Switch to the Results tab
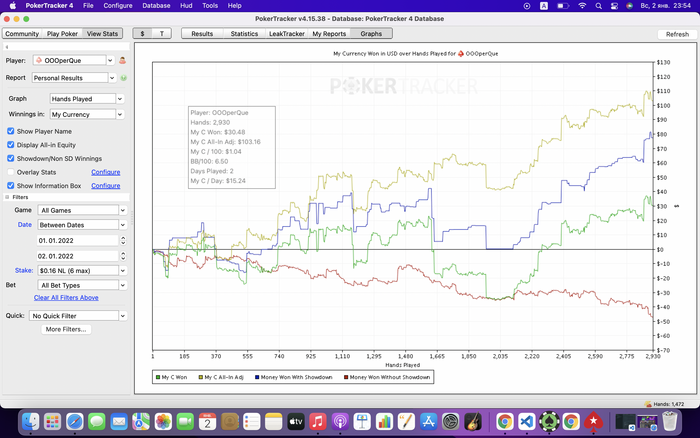This screenshot has height=438, width=700. point(202,33)
